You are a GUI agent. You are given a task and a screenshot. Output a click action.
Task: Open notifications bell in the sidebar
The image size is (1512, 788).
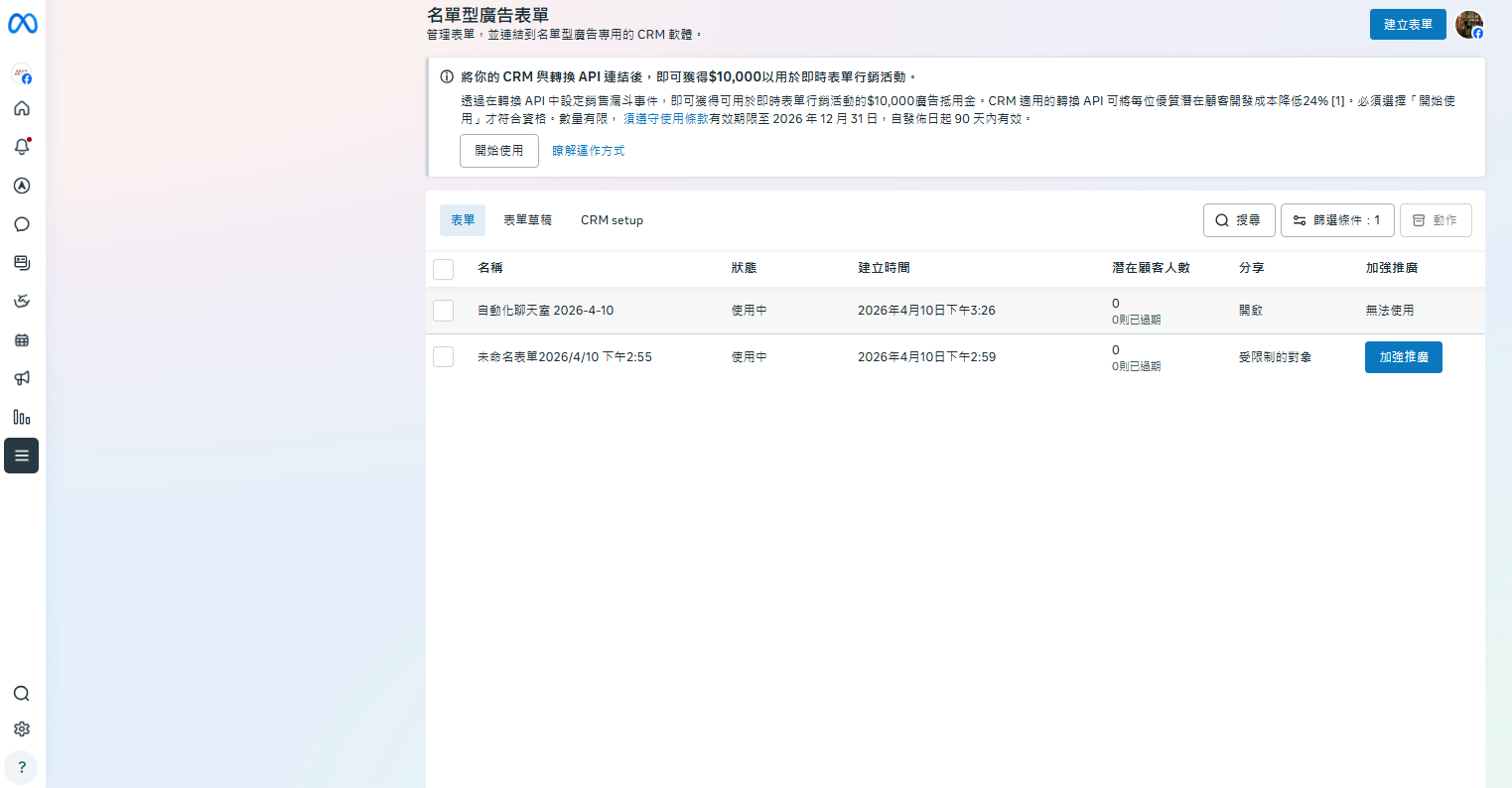coord(22,147)
